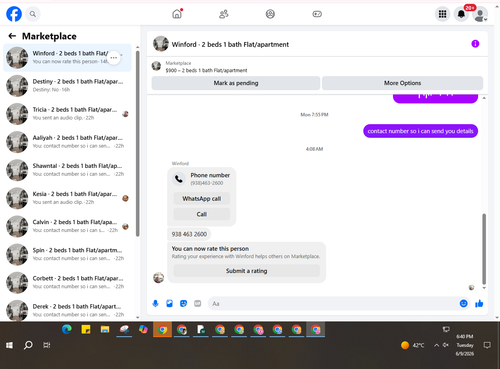Open the Gaming icon in top navigation

pos(317,14)
